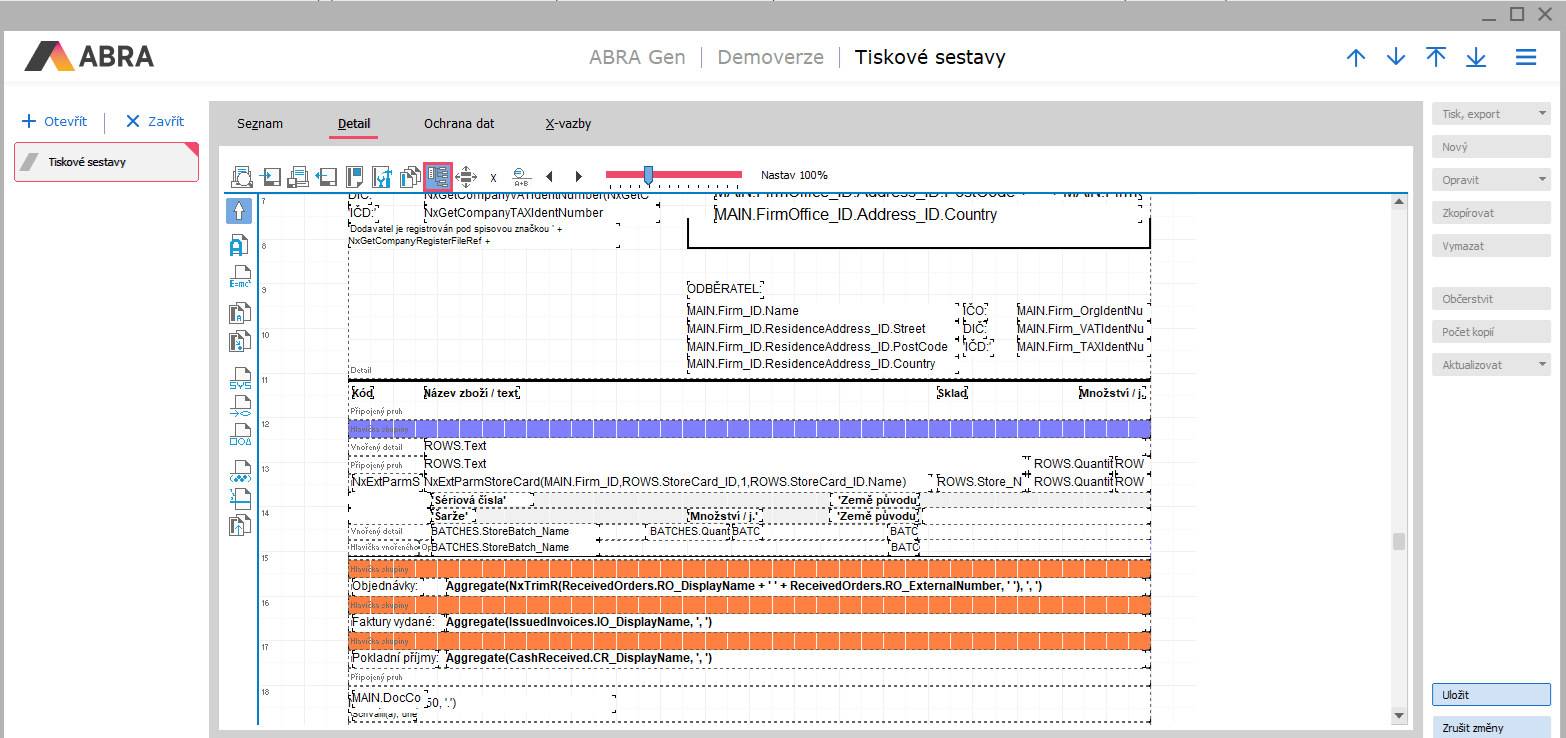Image resolution: width=1566 pixels, height=738 pixels.
Task: Go to next record with the down arrow
Action: click(1396, 57)
